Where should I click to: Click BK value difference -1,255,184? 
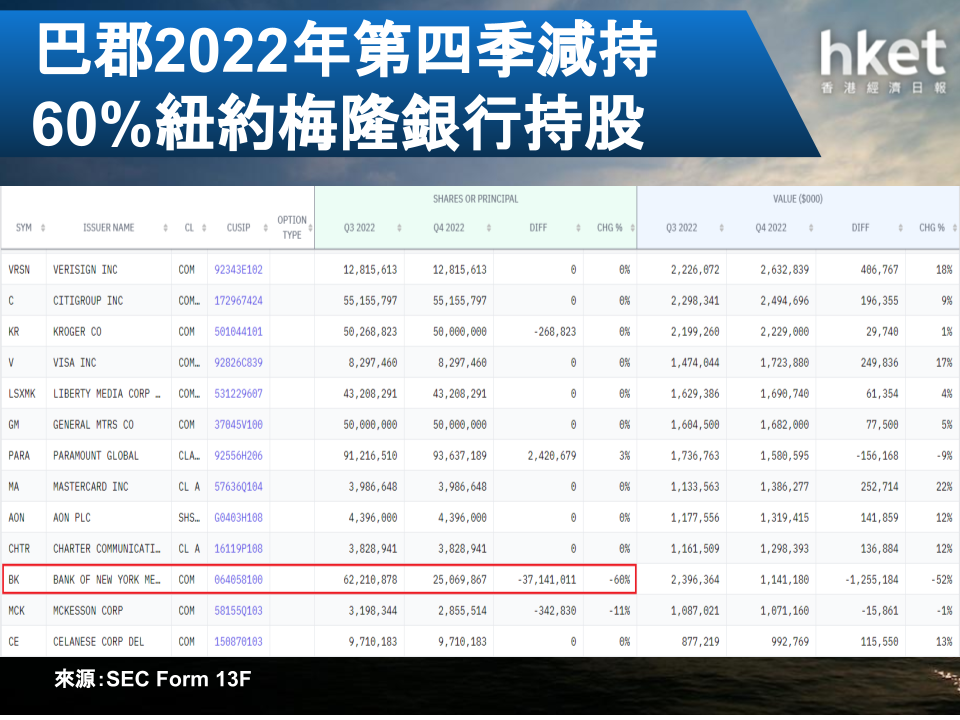871,580
